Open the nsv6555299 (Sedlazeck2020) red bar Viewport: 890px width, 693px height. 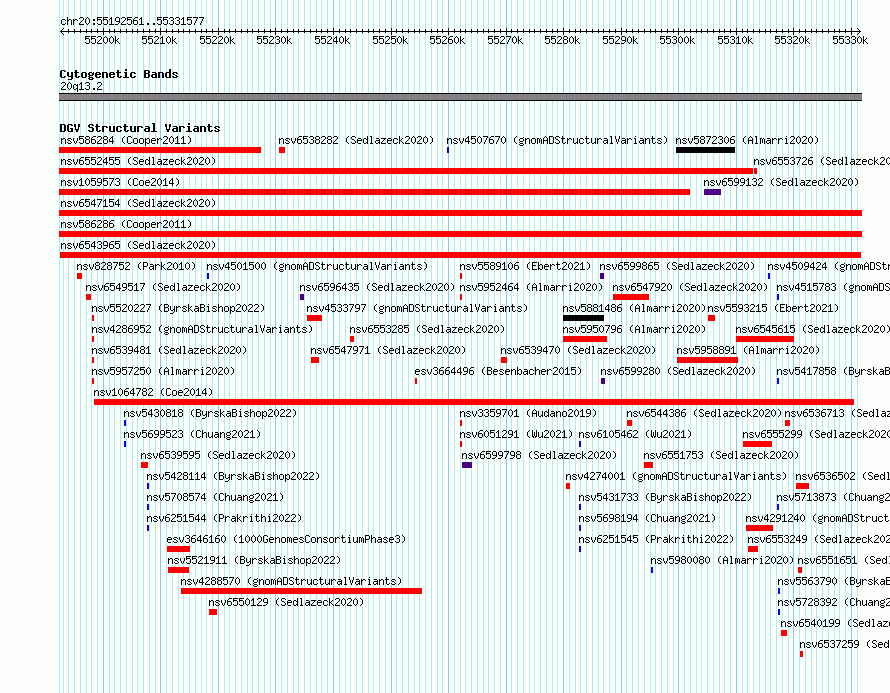[x=757, y=444]
